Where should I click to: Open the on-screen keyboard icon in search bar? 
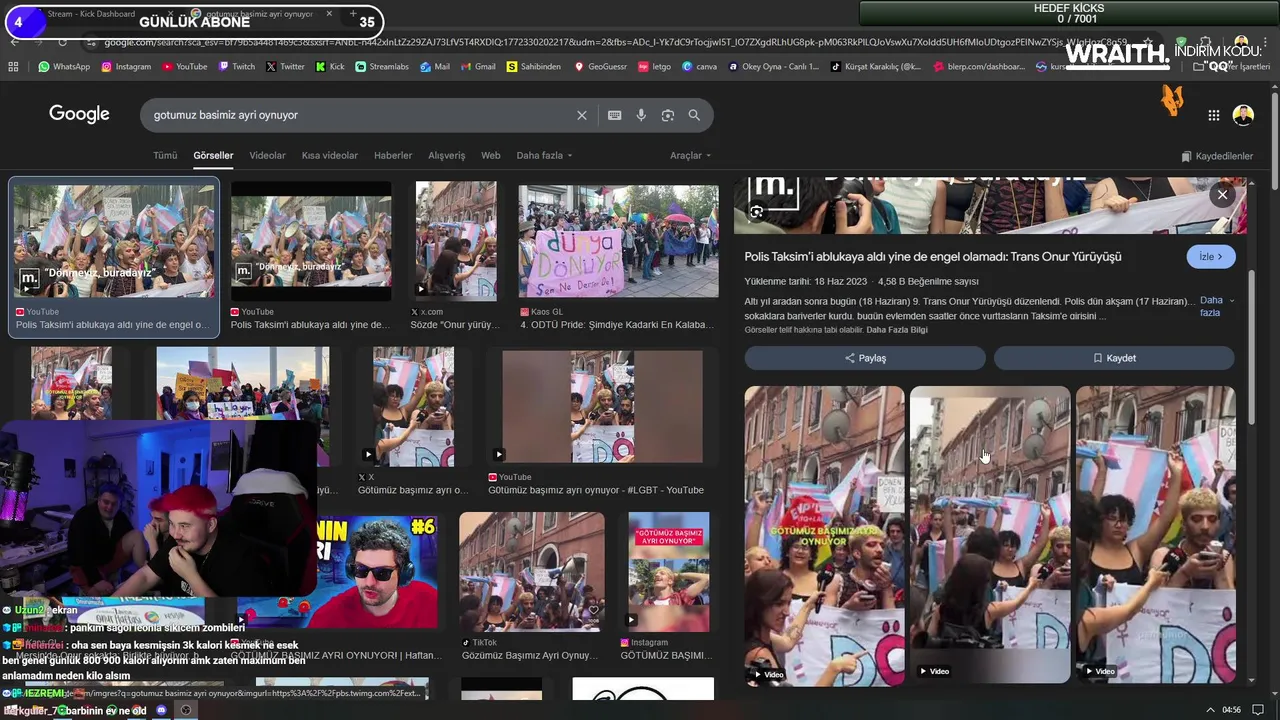tap(615, 115)
